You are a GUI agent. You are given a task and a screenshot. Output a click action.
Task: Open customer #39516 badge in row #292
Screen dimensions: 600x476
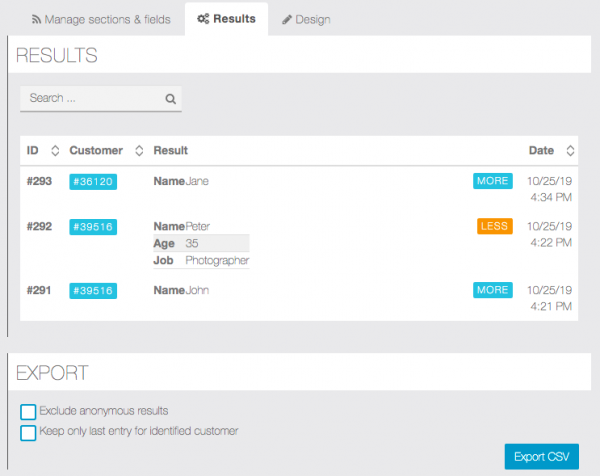click(x=93, y=227)
